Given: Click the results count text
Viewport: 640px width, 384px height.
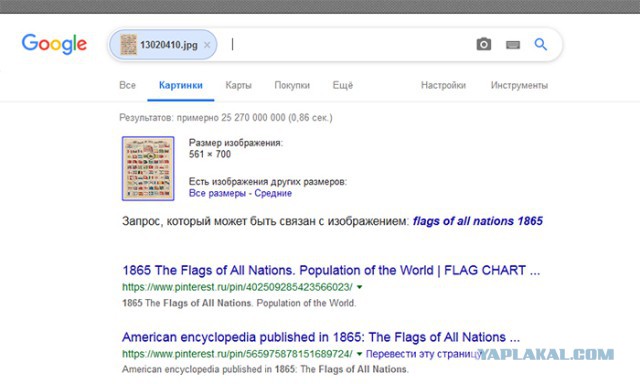Looking at the screenshot, I should tap(226, 118).
